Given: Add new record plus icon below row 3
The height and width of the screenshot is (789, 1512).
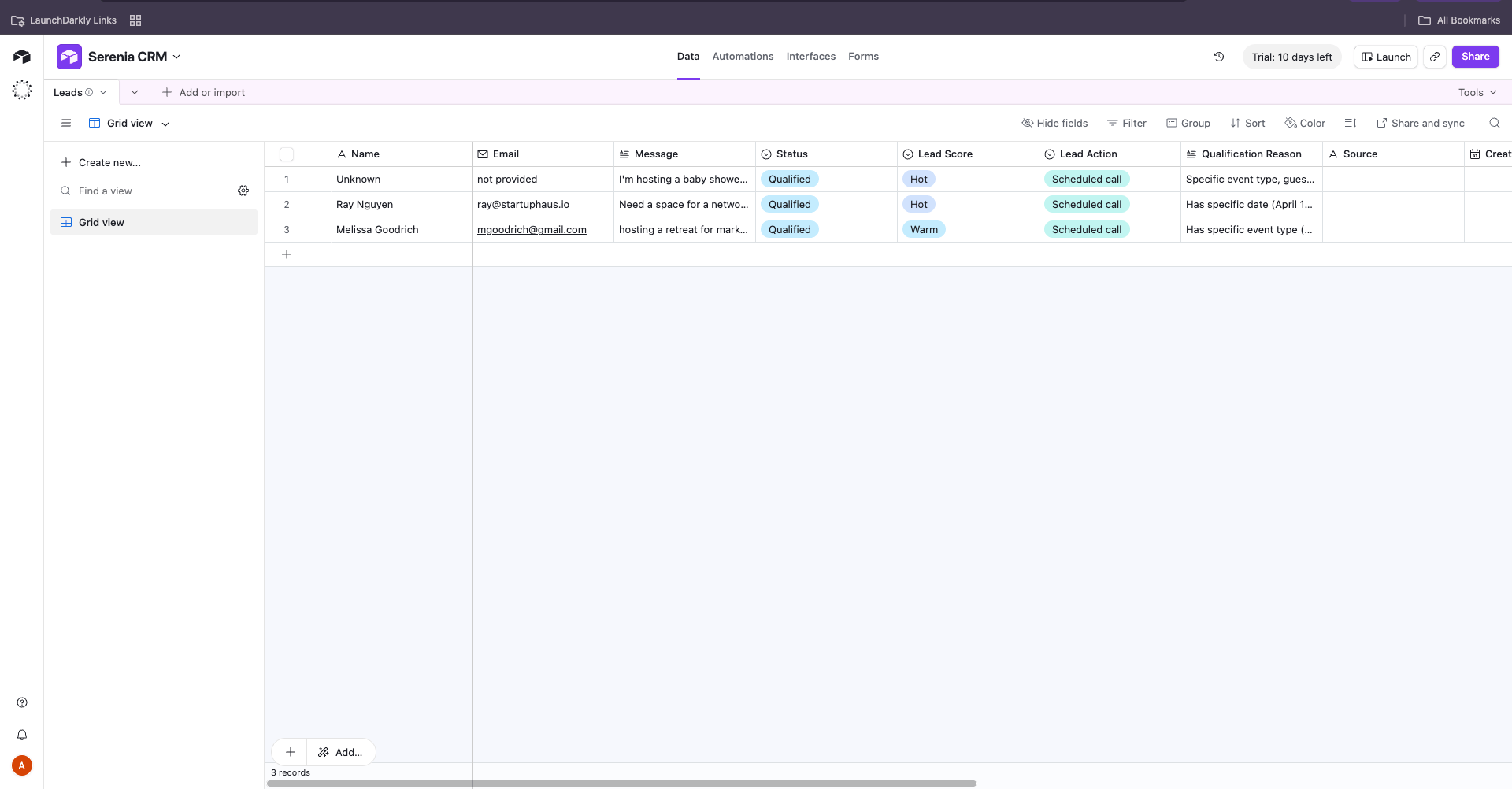Looking at the screenshot, I should (287, 254).
